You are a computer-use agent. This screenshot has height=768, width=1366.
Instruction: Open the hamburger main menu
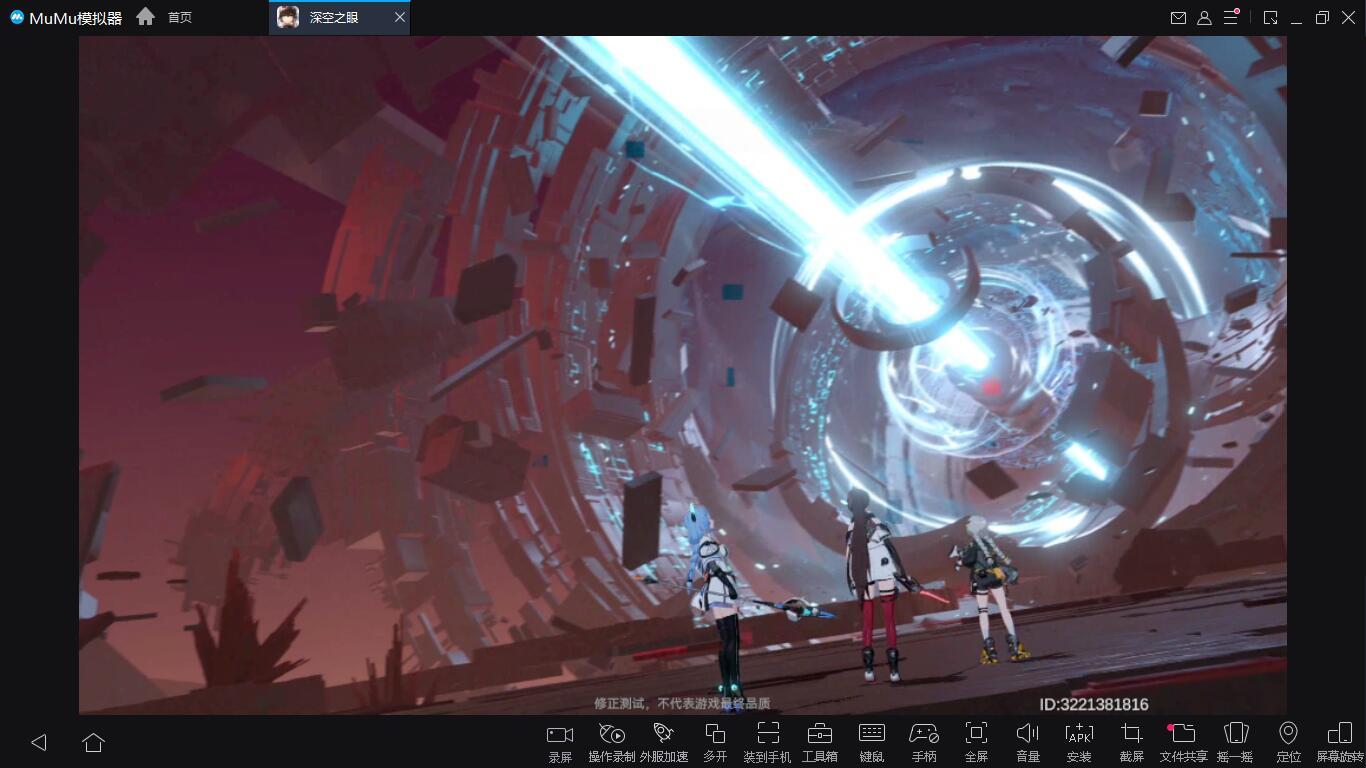click(x=1231, y=18)
